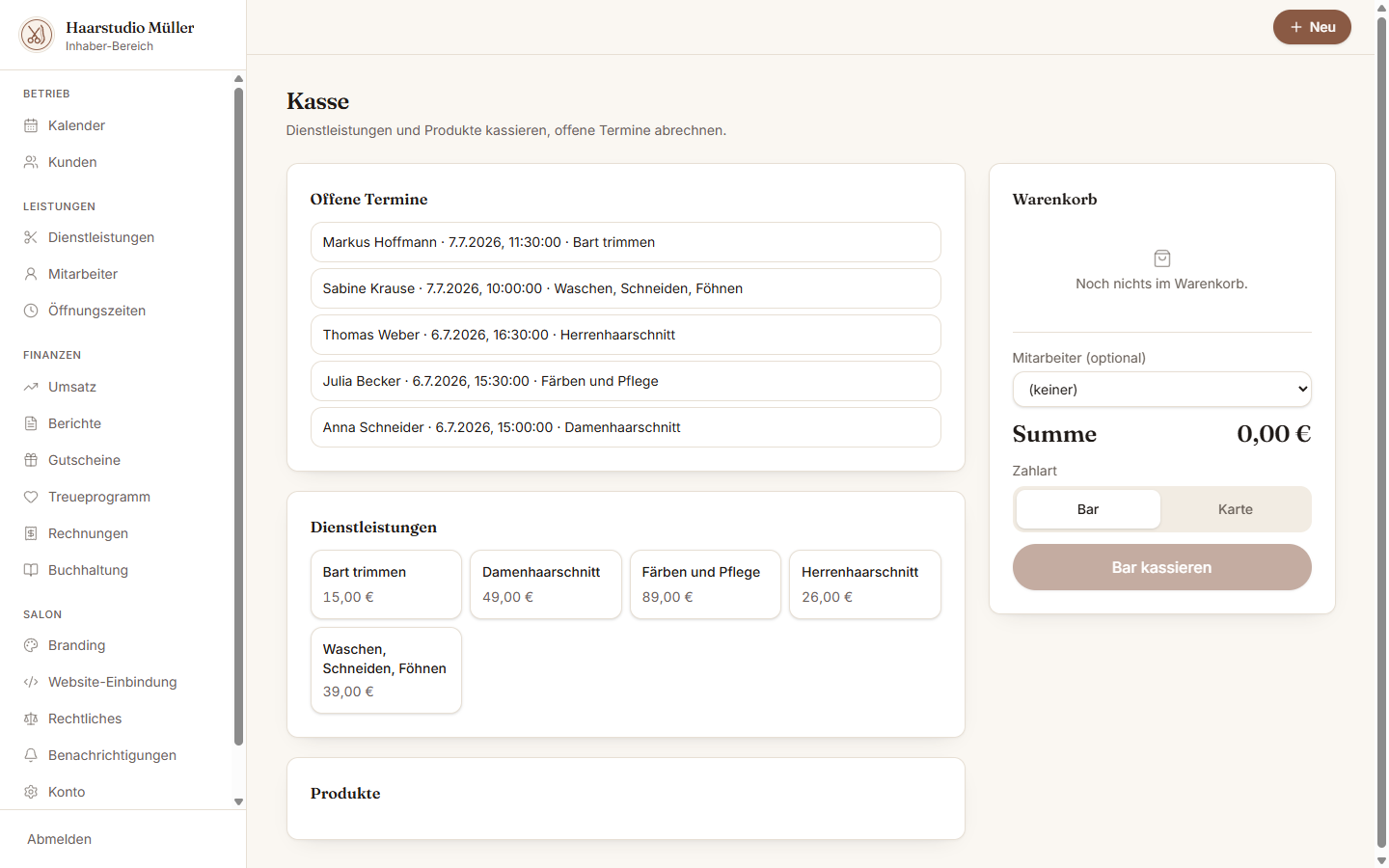
Task: Add Herrenhaarschnitt for 26,00 € to cart
Action: [865, 584]
